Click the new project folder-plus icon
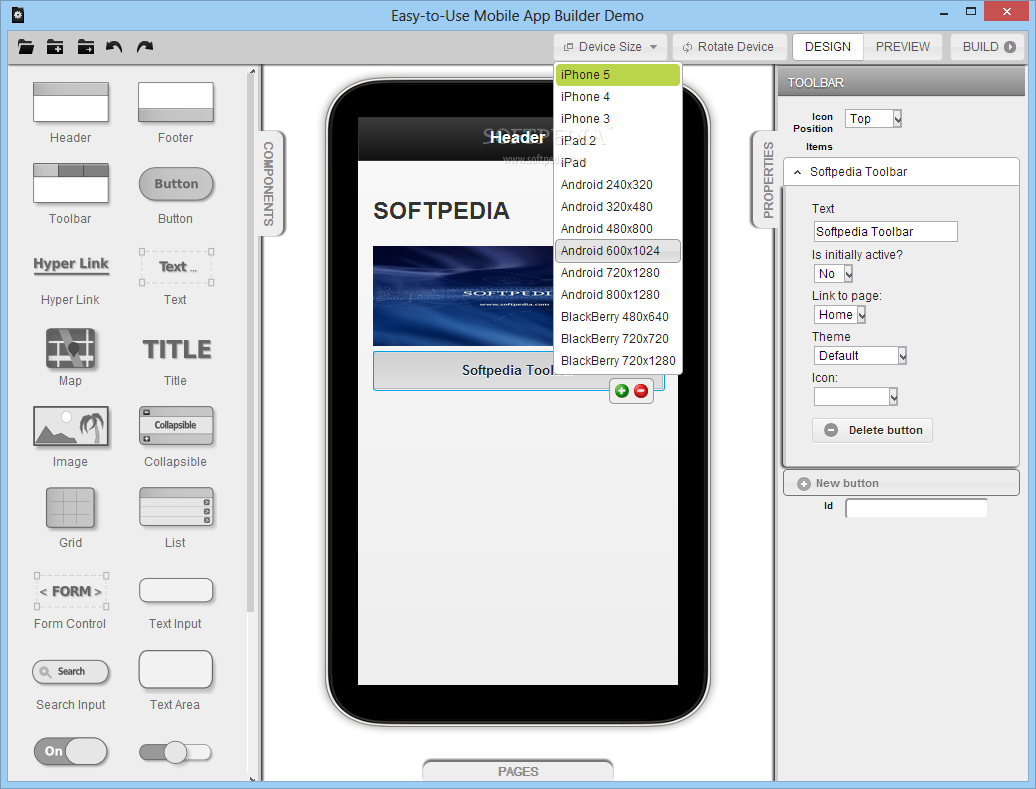1036x789 pixels. click(x=55, y=47)
